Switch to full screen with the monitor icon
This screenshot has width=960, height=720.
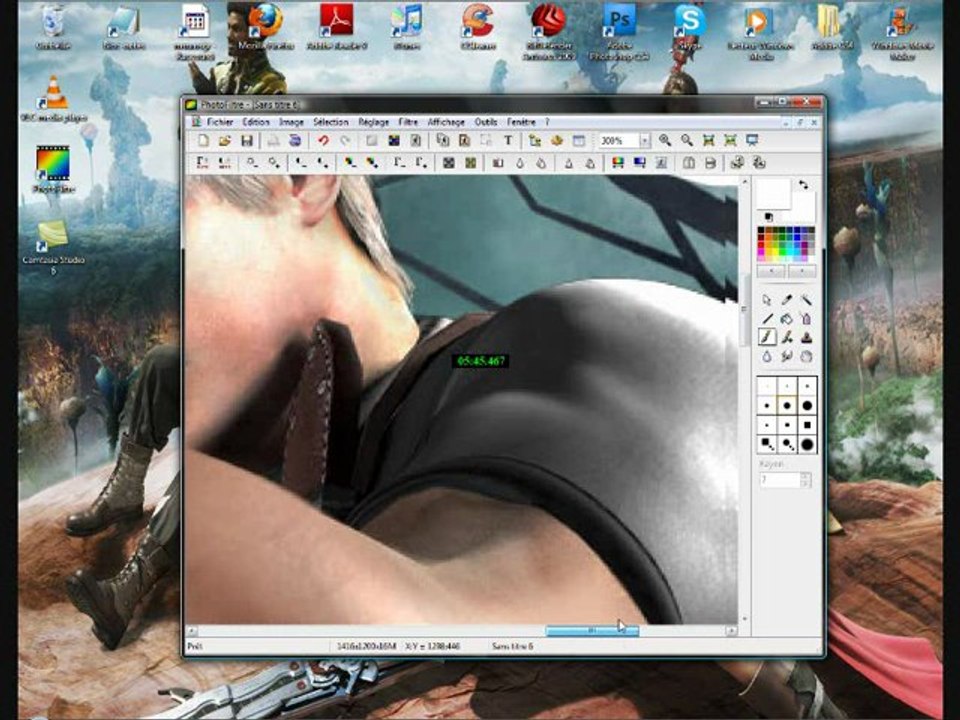point(752,141)
